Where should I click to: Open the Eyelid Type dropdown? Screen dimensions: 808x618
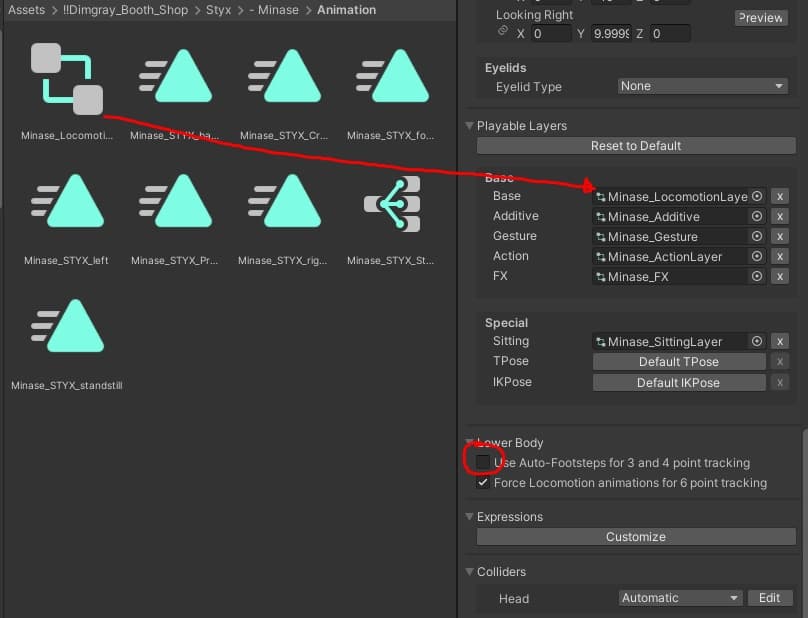click(702, 86)
